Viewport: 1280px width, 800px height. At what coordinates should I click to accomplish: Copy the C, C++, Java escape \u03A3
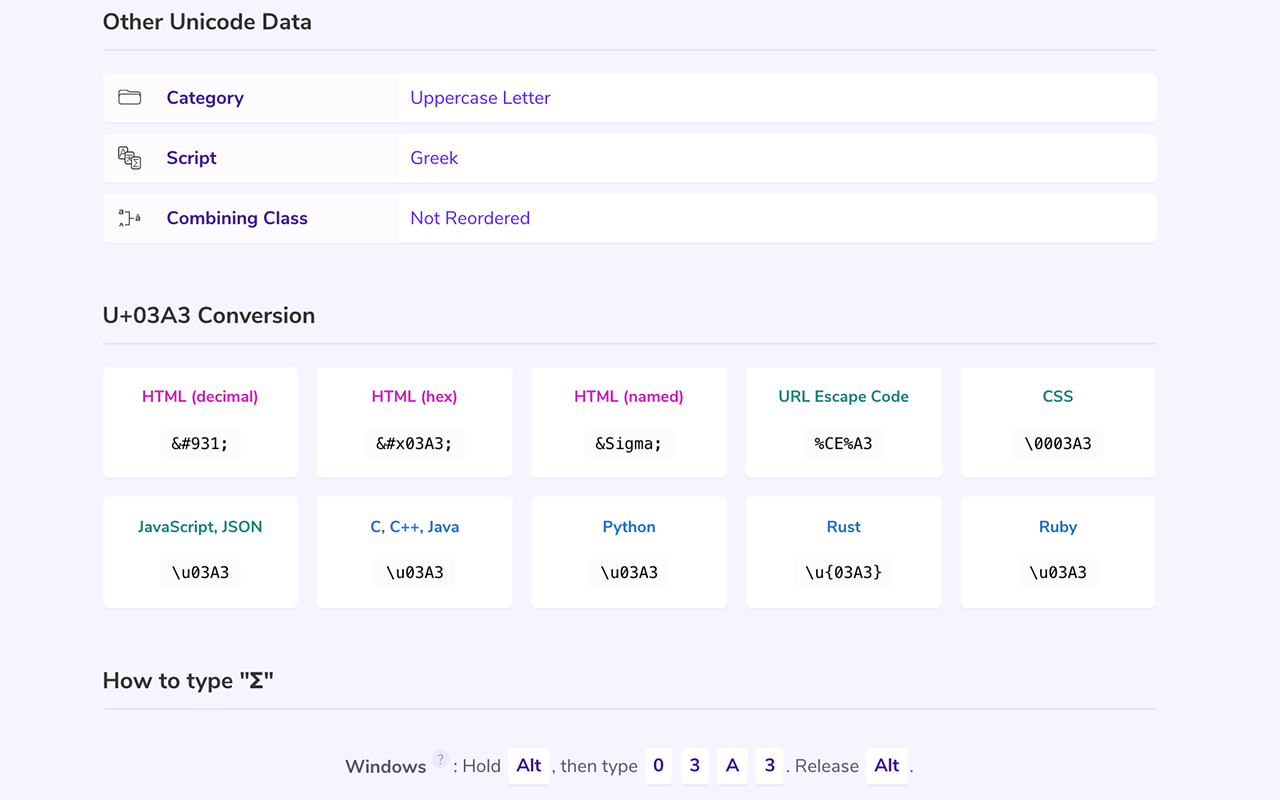414,572
